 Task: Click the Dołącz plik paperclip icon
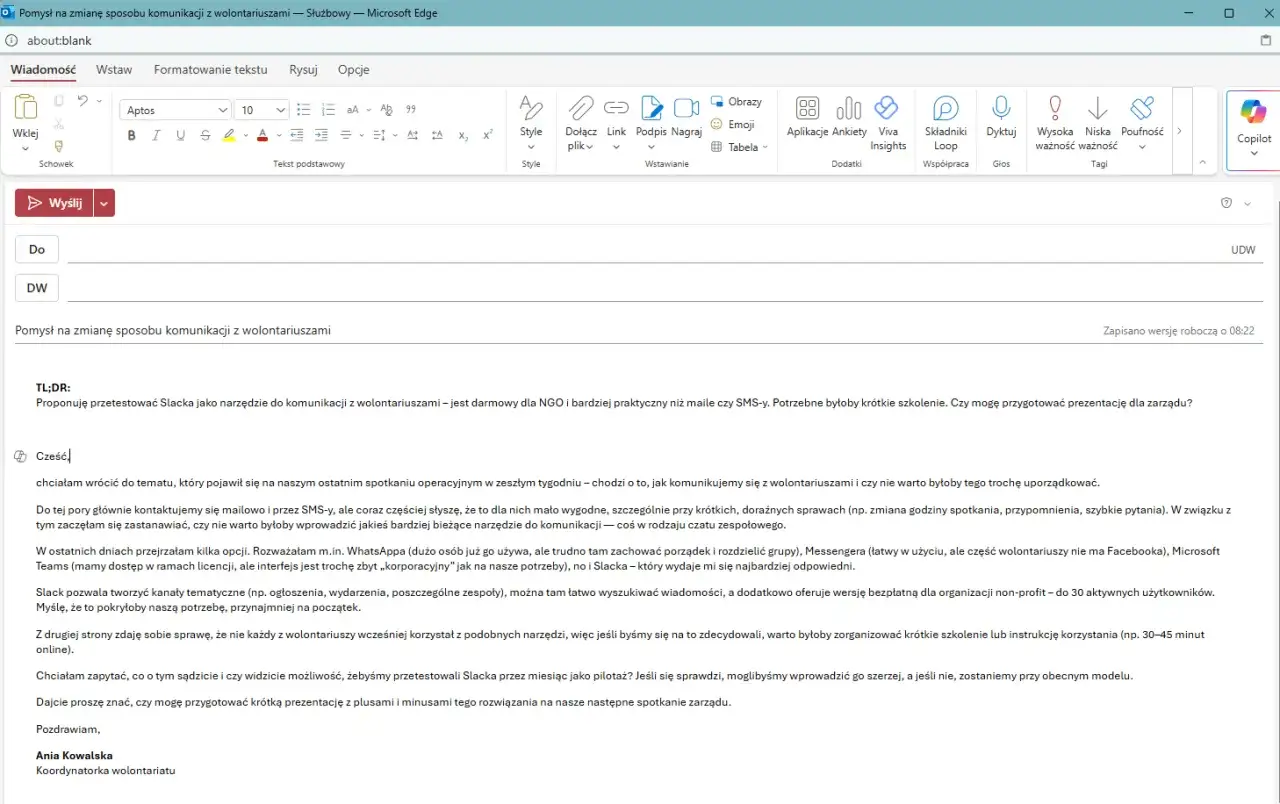[x=581, y=107]
